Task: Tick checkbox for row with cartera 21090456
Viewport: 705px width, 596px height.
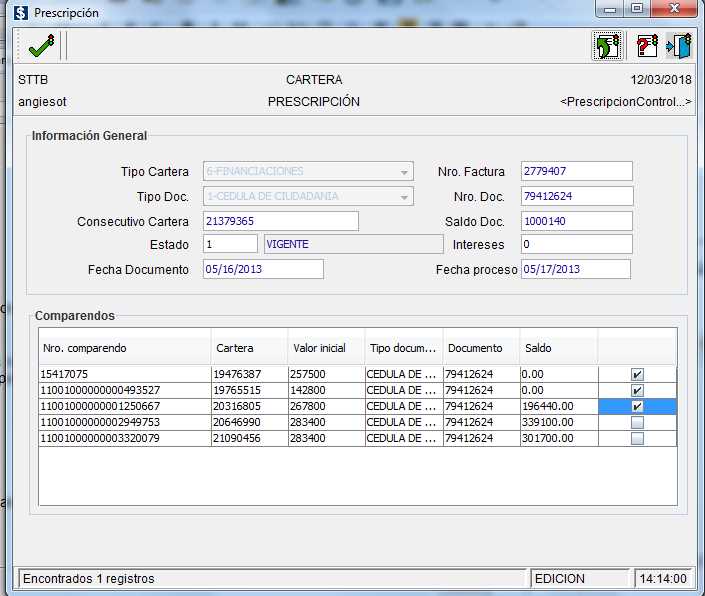Action: (637, 438)
